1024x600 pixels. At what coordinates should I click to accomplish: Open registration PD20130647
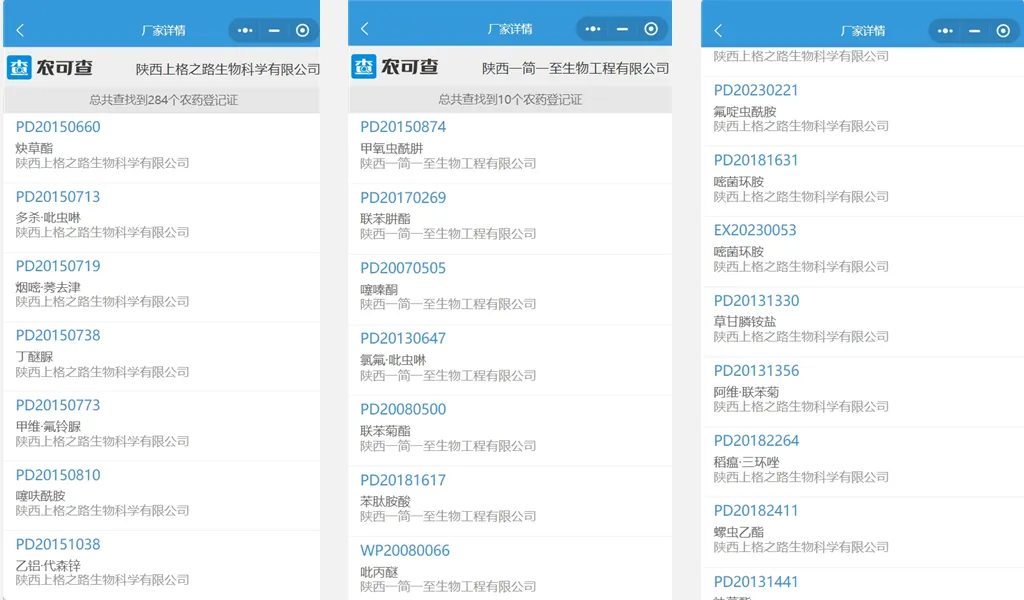(403, 338)
